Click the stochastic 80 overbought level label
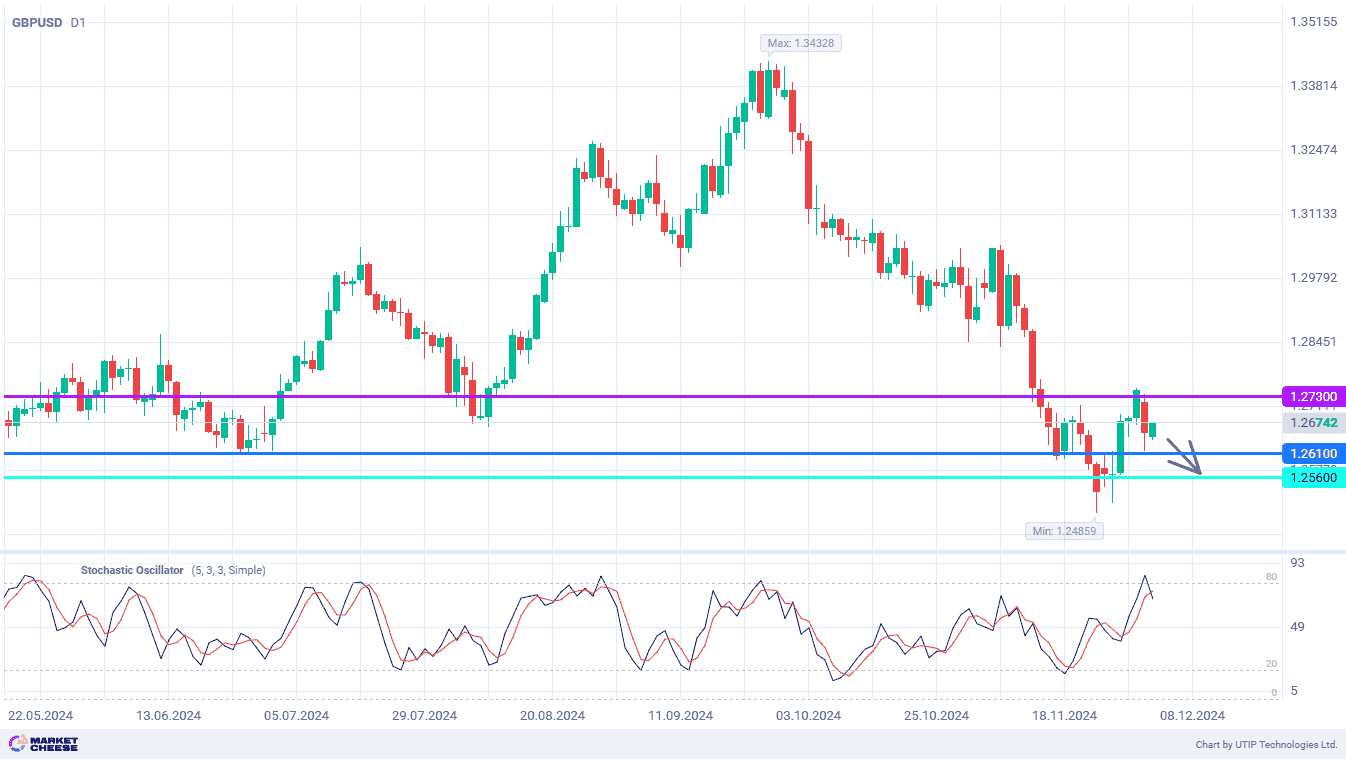The height and width of the screenshot is (759, 1346). coord(1272,577)
